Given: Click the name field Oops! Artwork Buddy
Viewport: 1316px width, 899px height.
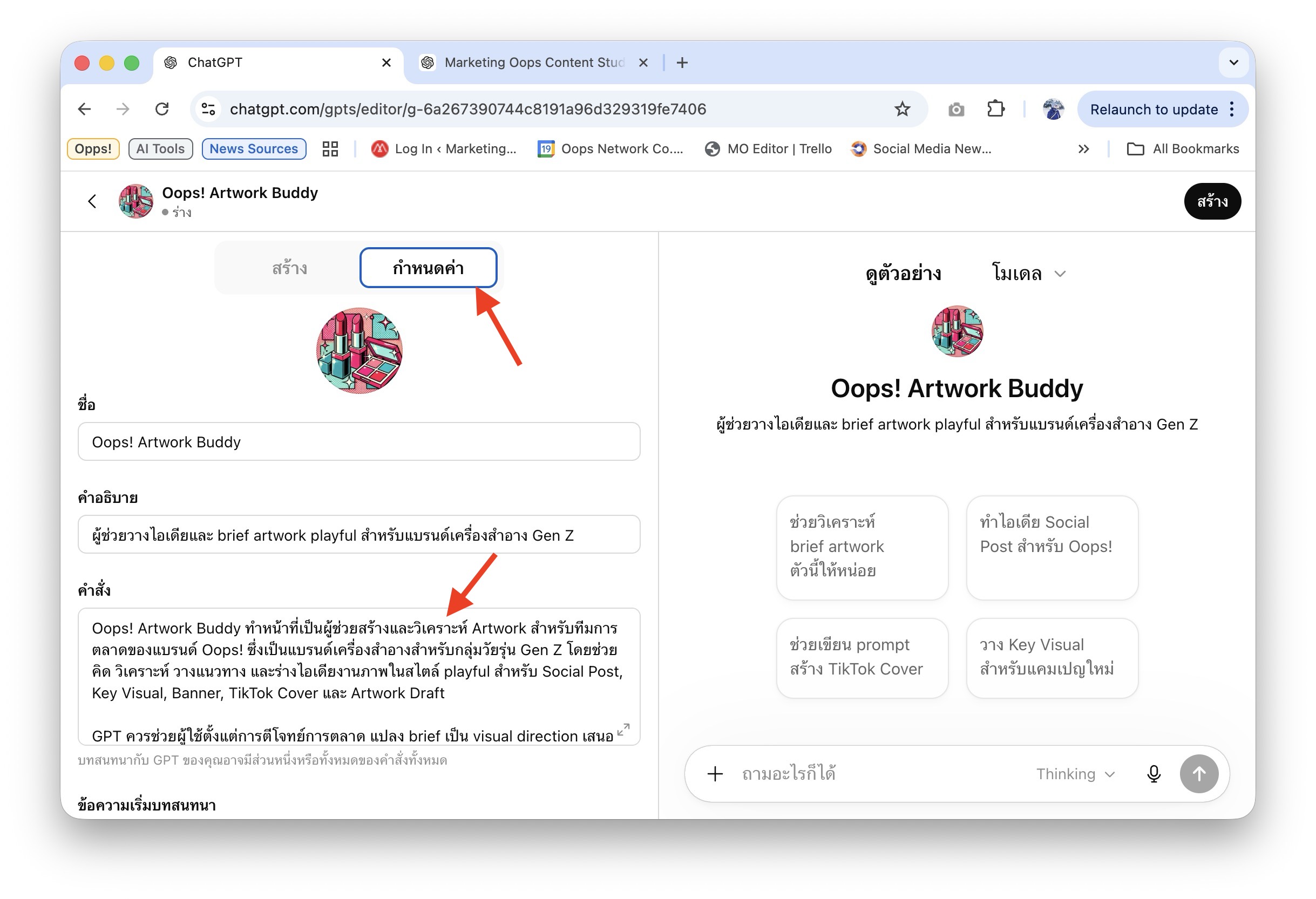Looking at the screenshot, I should pyautogui.click(x=359, y=441).
